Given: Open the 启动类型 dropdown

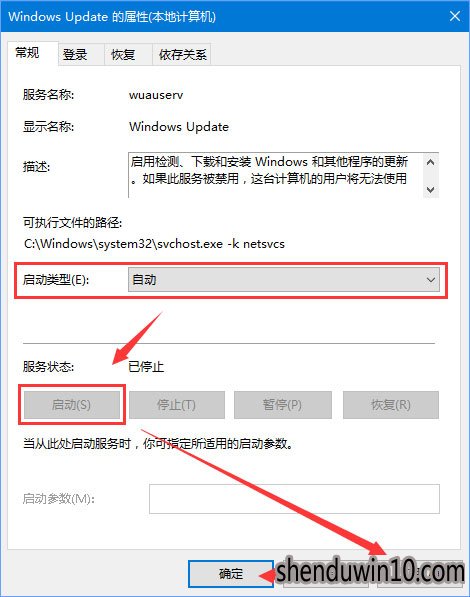Looking at the screenshot, I should [283, 279].
